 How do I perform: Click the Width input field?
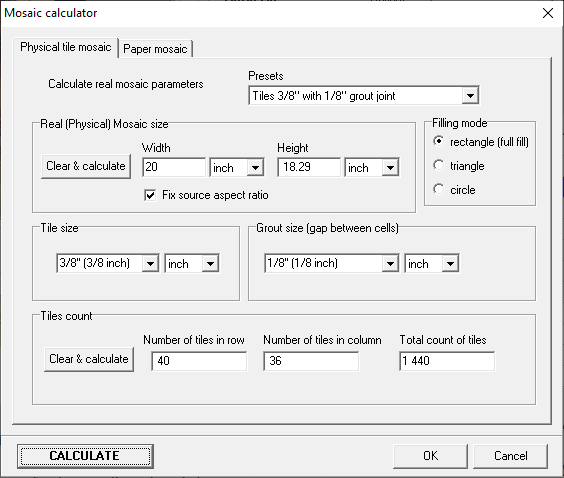pyautogui.click(x=174, y=167)
